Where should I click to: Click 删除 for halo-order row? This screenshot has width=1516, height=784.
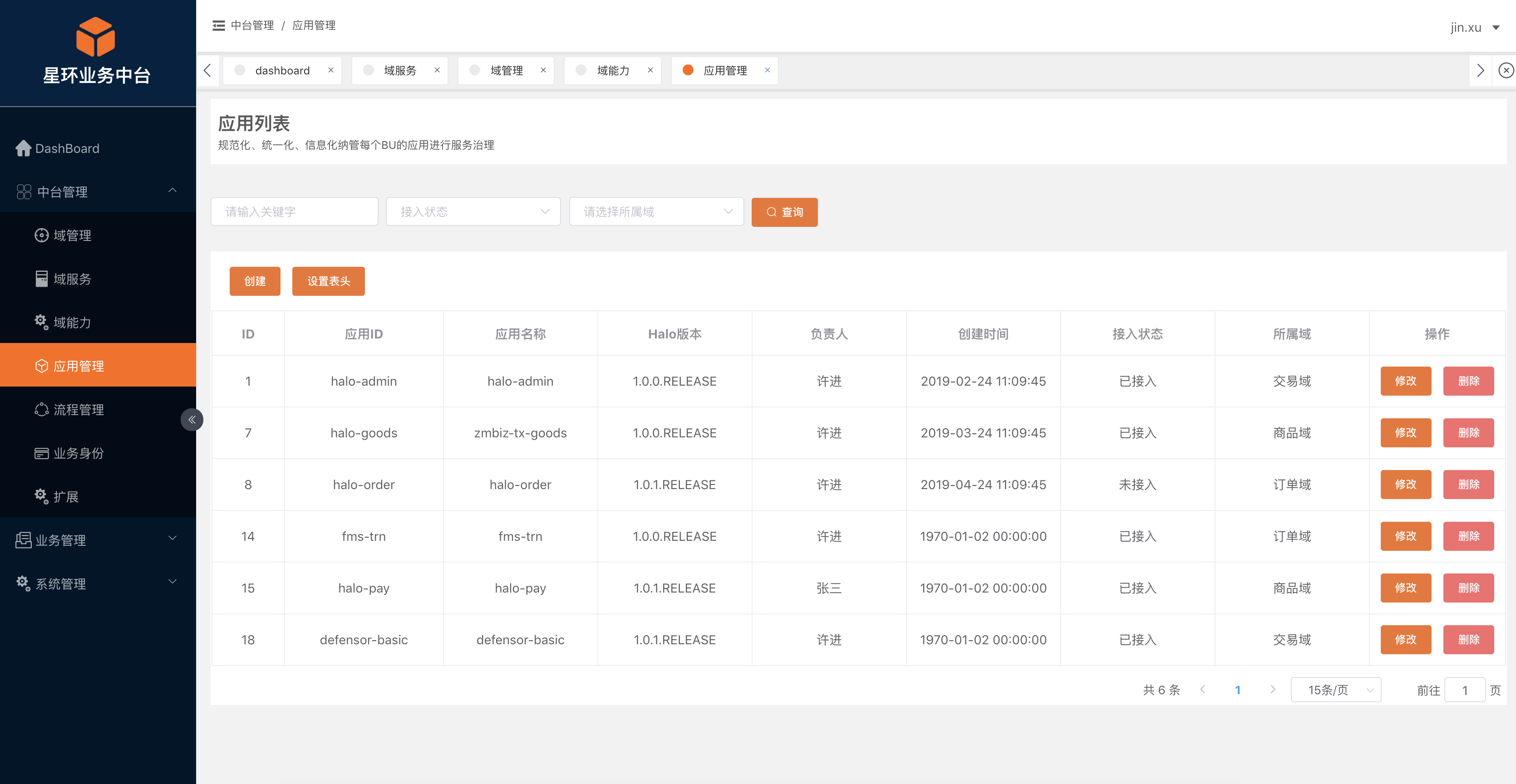1469,485
